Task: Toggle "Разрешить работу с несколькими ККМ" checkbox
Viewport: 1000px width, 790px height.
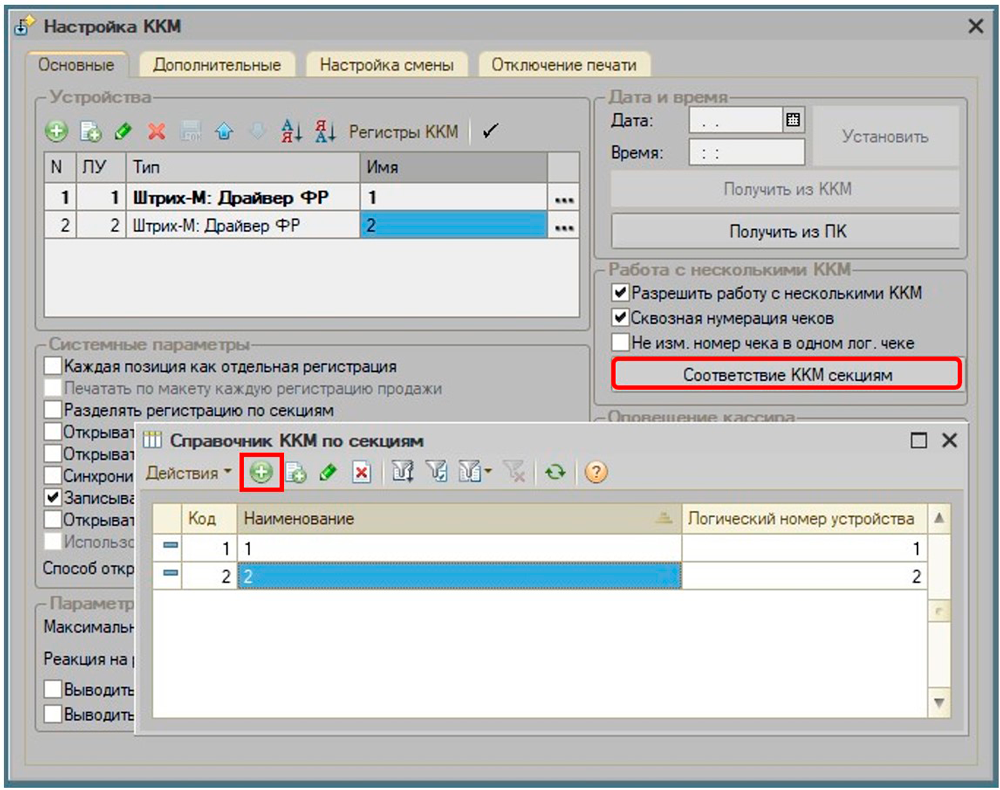Action: coord(620,294)
